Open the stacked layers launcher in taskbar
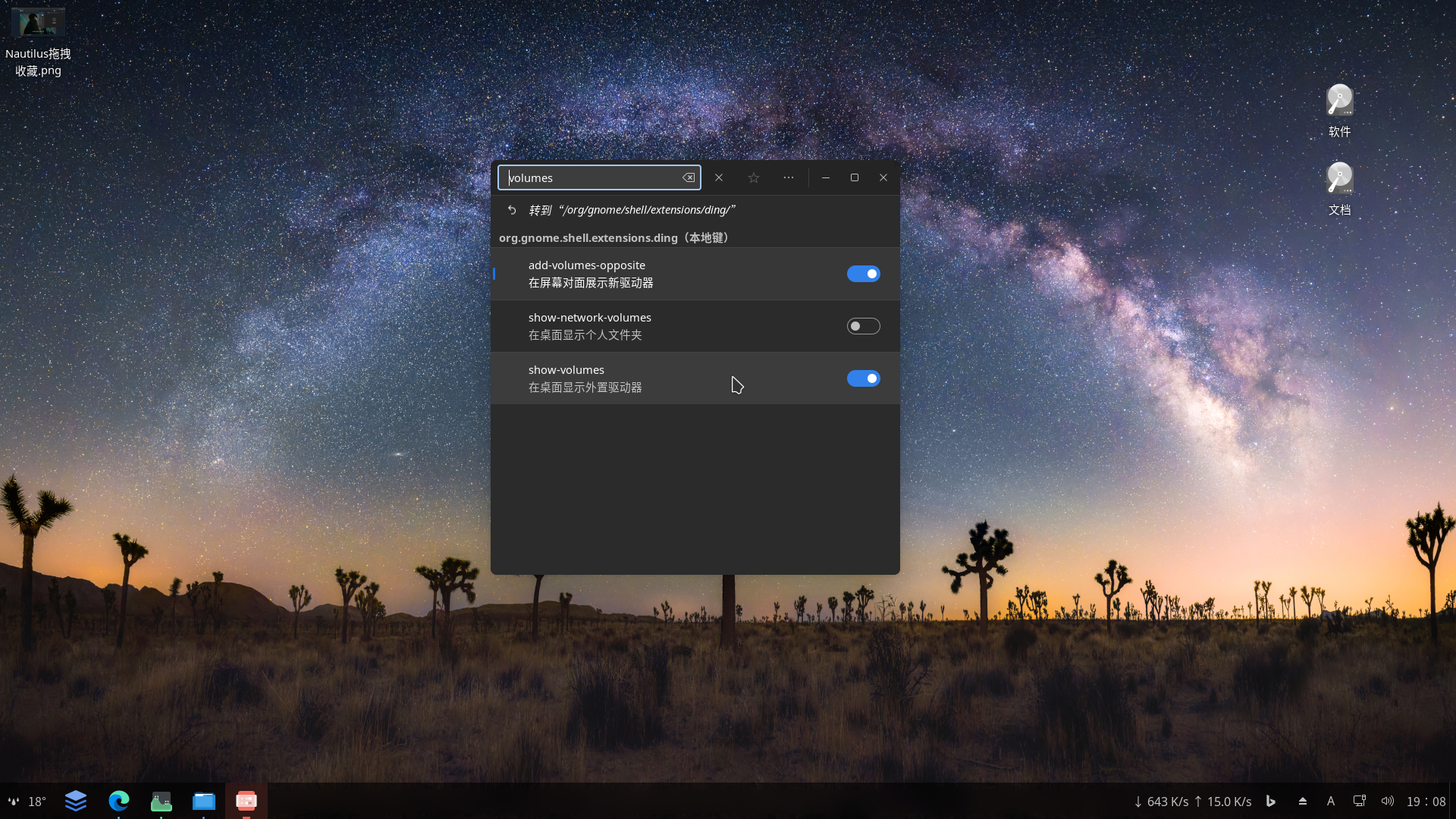The image size is (1456, 819). pyautogui.click(x=76, y=801)
